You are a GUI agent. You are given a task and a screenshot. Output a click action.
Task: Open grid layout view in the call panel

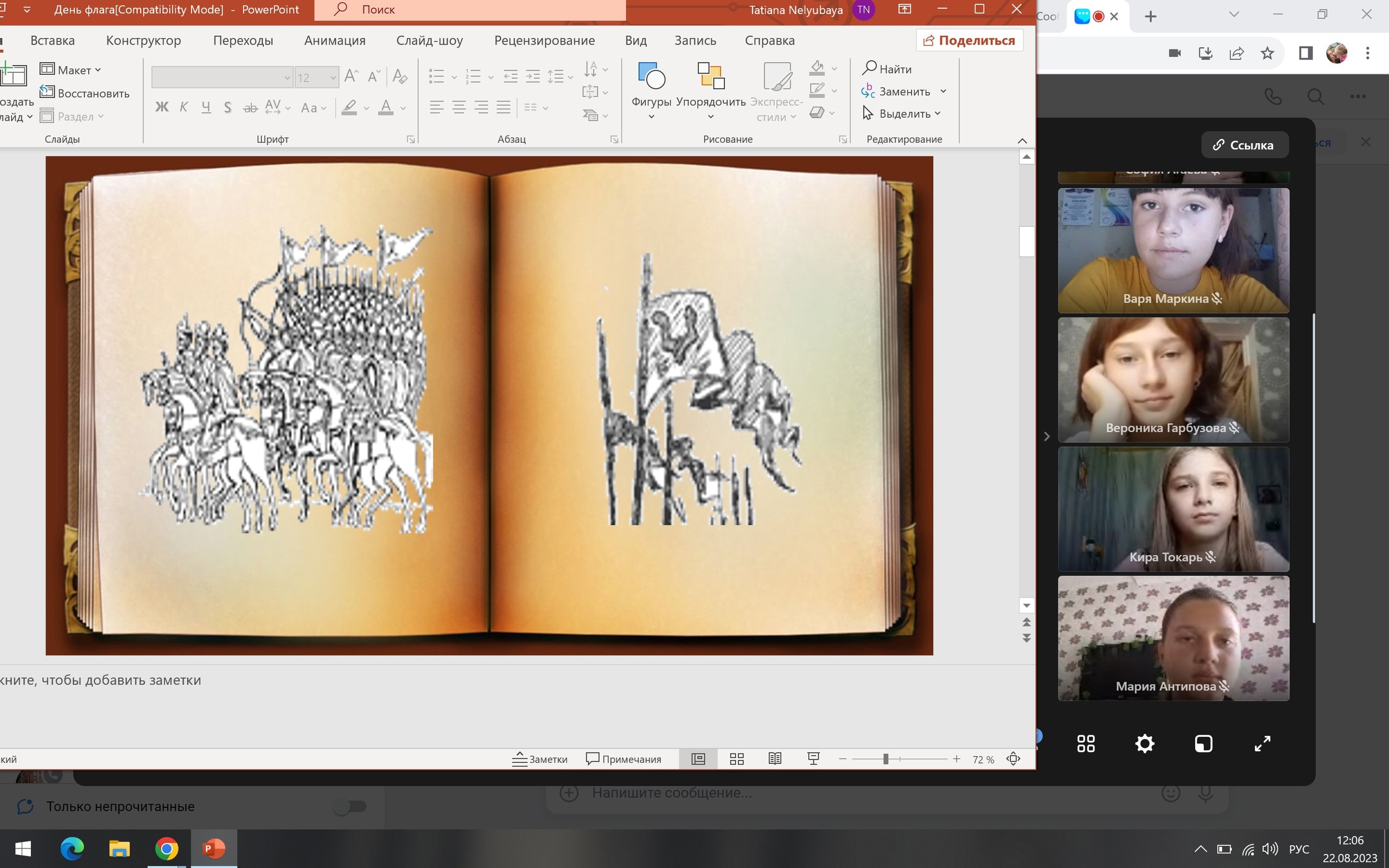(x=1086, y=743)
